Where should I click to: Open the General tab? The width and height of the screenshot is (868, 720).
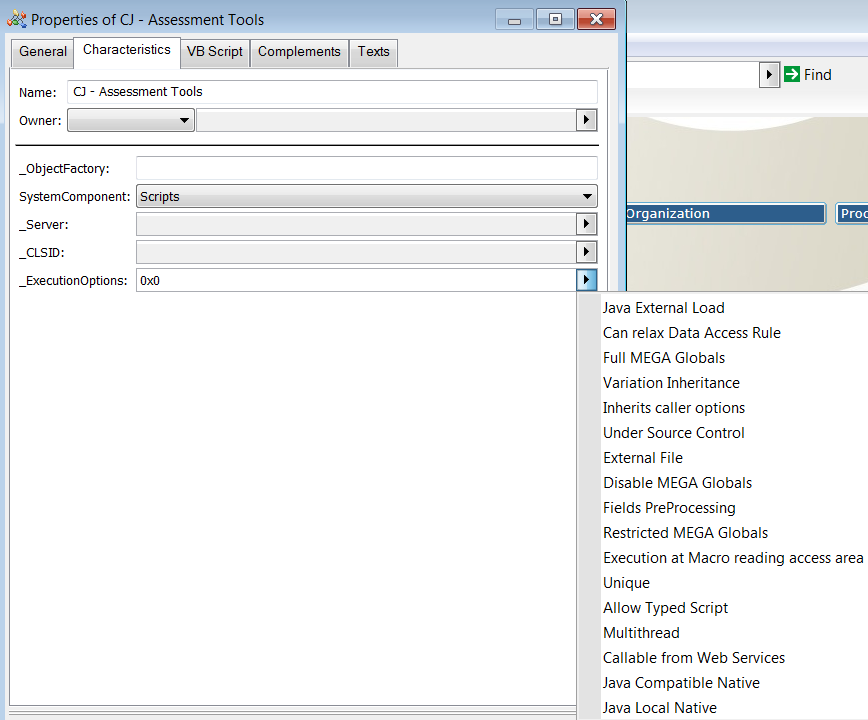[x=43, y=52]
